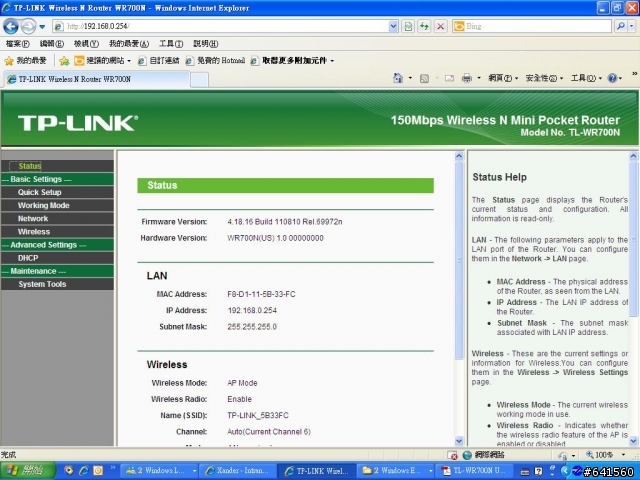640x480 pixels.
Task: Open search provider dropdown arrow
Action: (632, 27)
